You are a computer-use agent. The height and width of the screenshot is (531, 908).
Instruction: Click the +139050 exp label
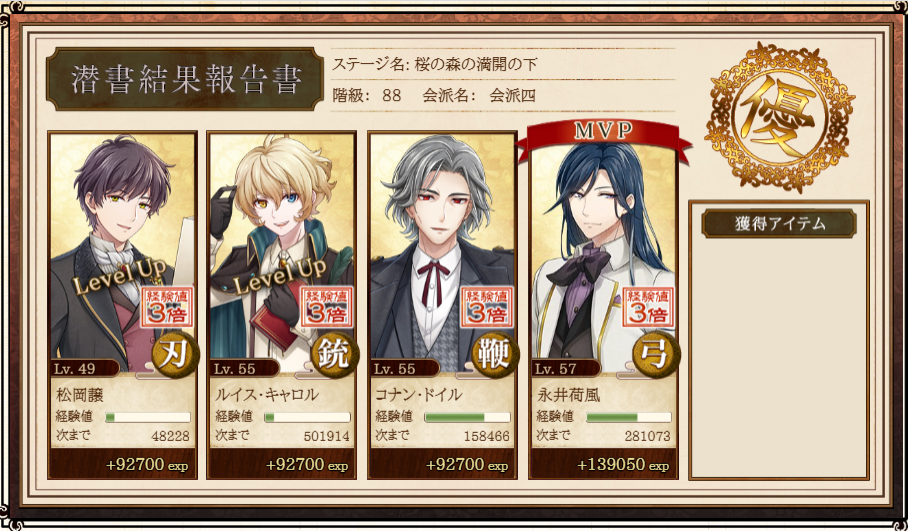pyautogui.click(x=623, y=465)
